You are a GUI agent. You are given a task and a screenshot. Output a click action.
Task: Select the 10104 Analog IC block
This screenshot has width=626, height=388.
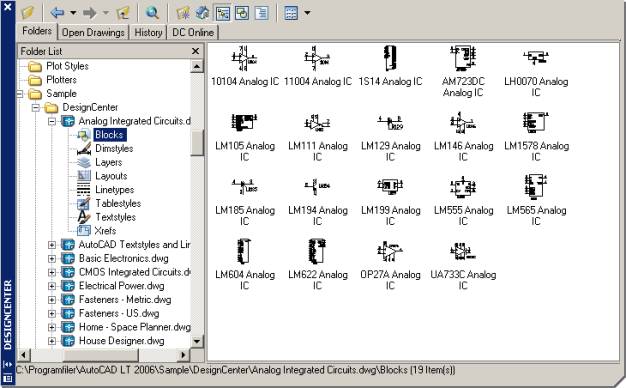point(245,67)
